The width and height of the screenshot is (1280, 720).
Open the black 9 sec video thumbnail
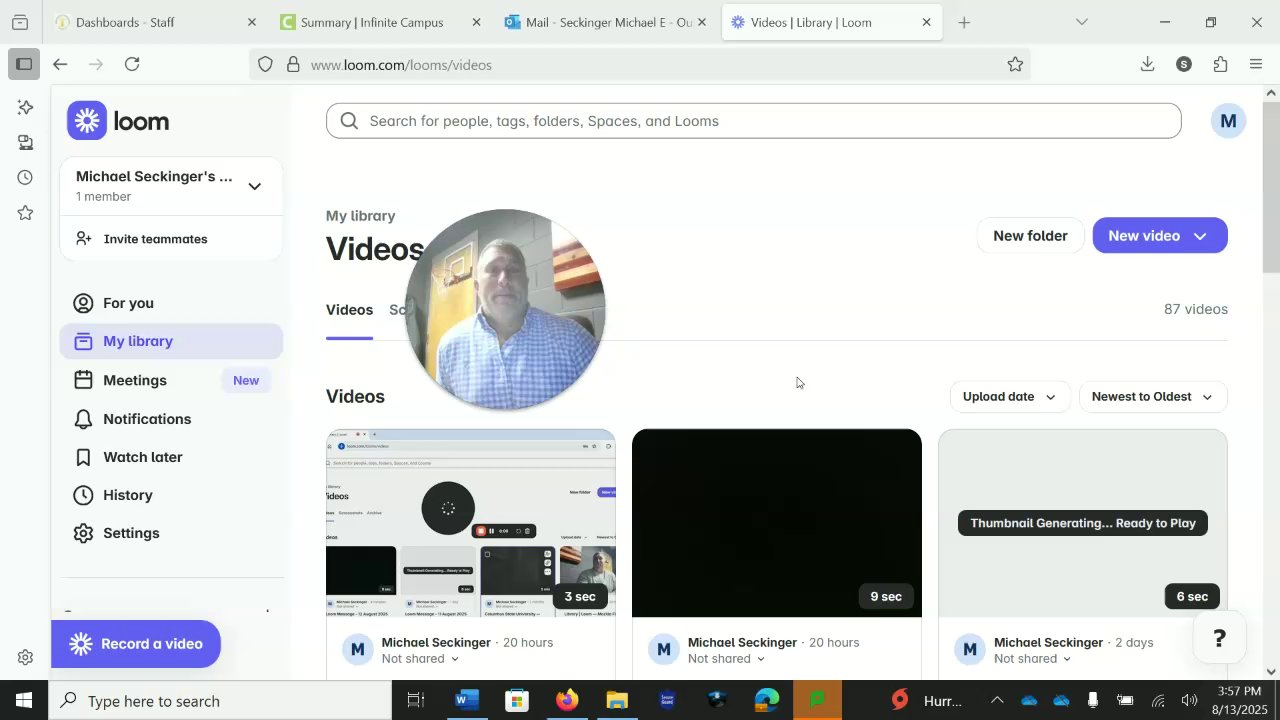pos(777,523)
